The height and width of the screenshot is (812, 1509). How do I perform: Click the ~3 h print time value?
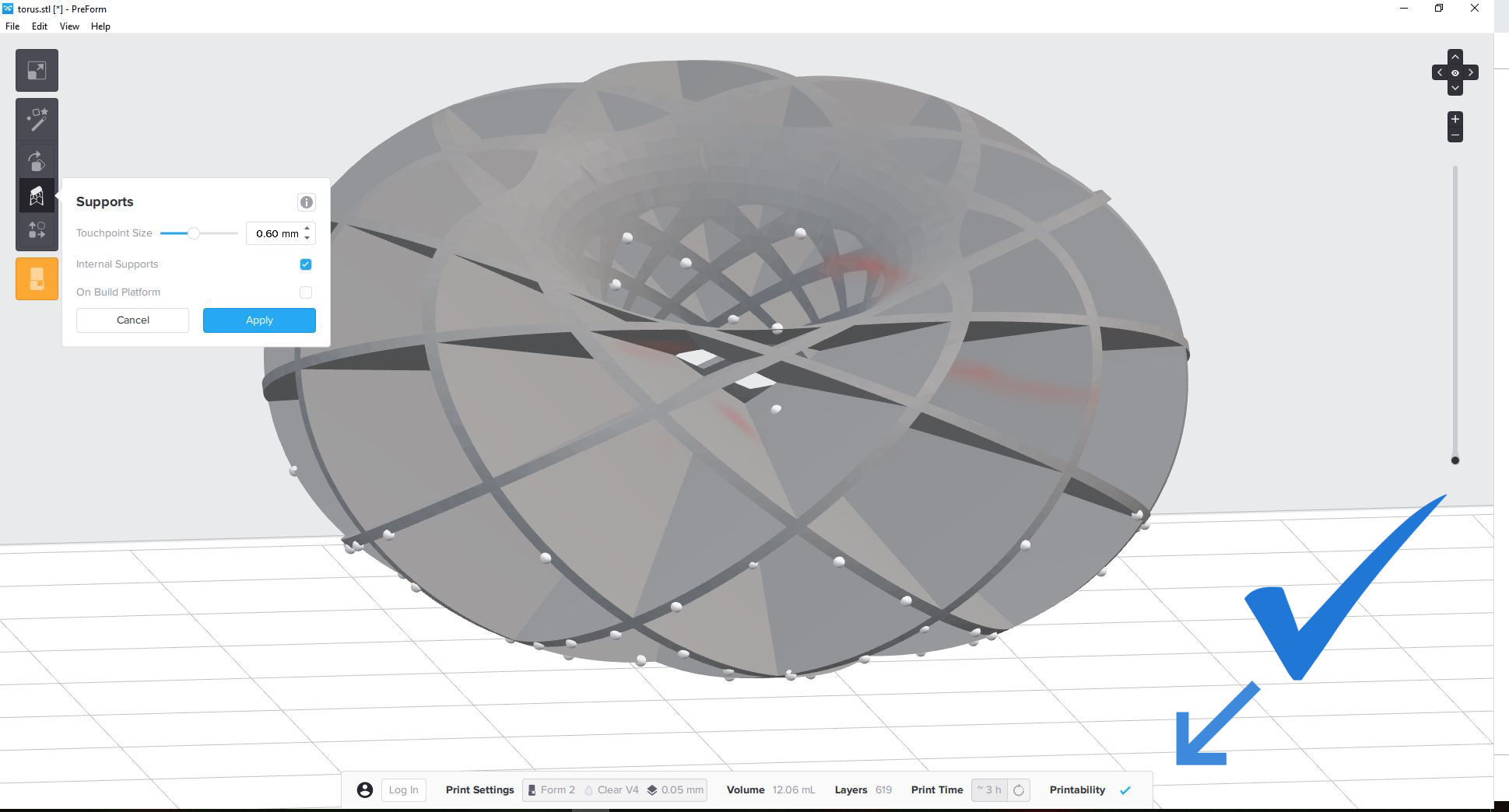990,790
